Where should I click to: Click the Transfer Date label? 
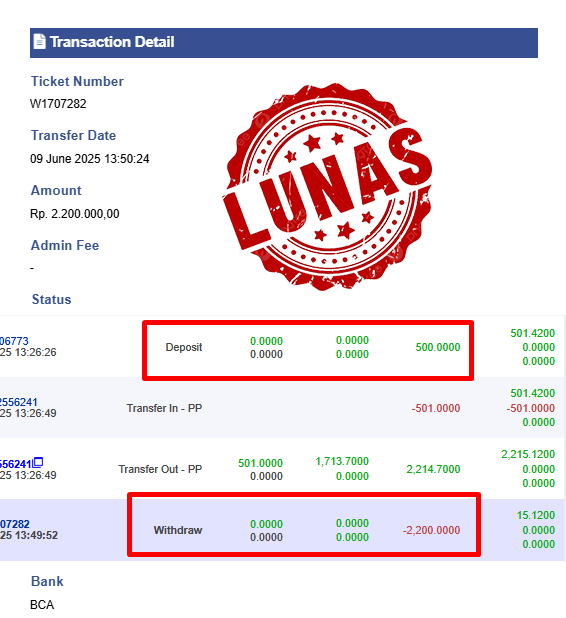[x=73, y=135]
